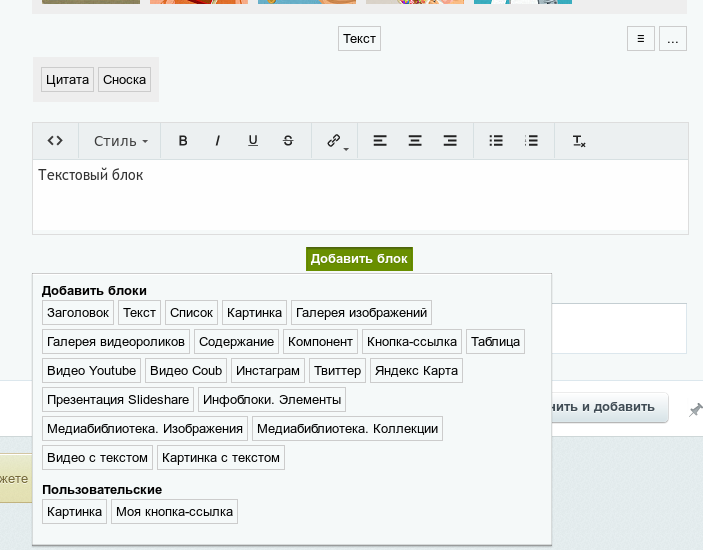703x550 pixels.
Task: Insert a bulleted list
Action: (x=496, y=141)
